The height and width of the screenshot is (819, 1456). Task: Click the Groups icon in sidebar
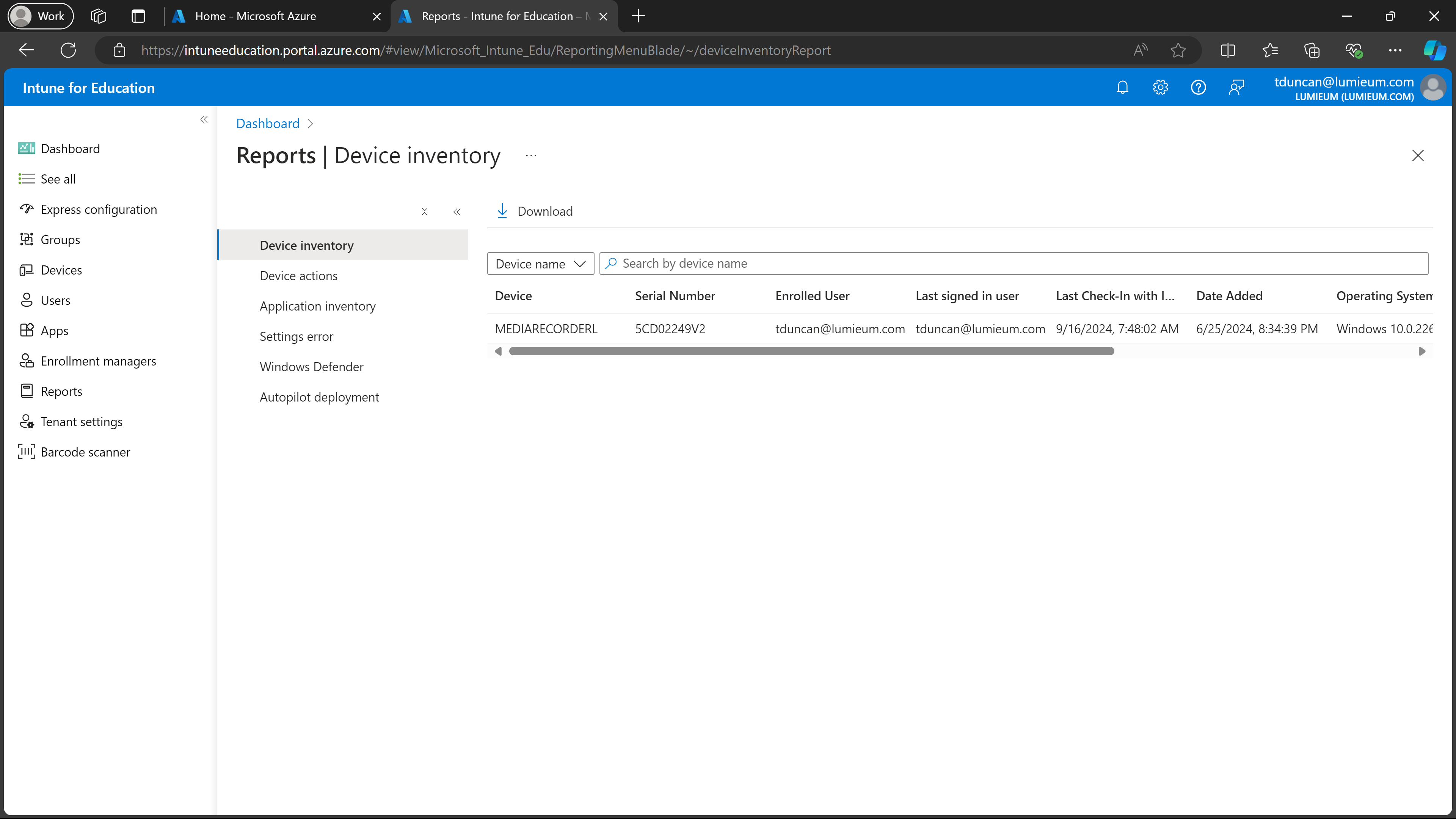tap(26, 239)
